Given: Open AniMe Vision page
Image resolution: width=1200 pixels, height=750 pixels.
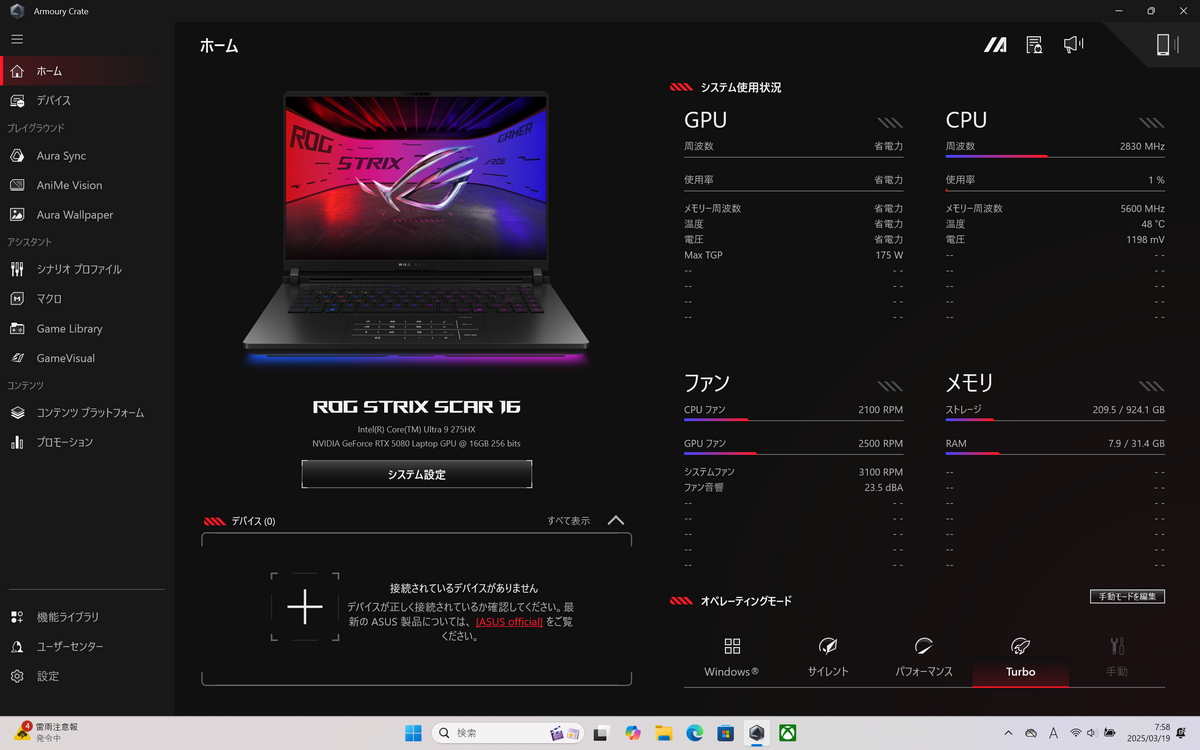Looking at the screenshot, I should coord(87,185).
